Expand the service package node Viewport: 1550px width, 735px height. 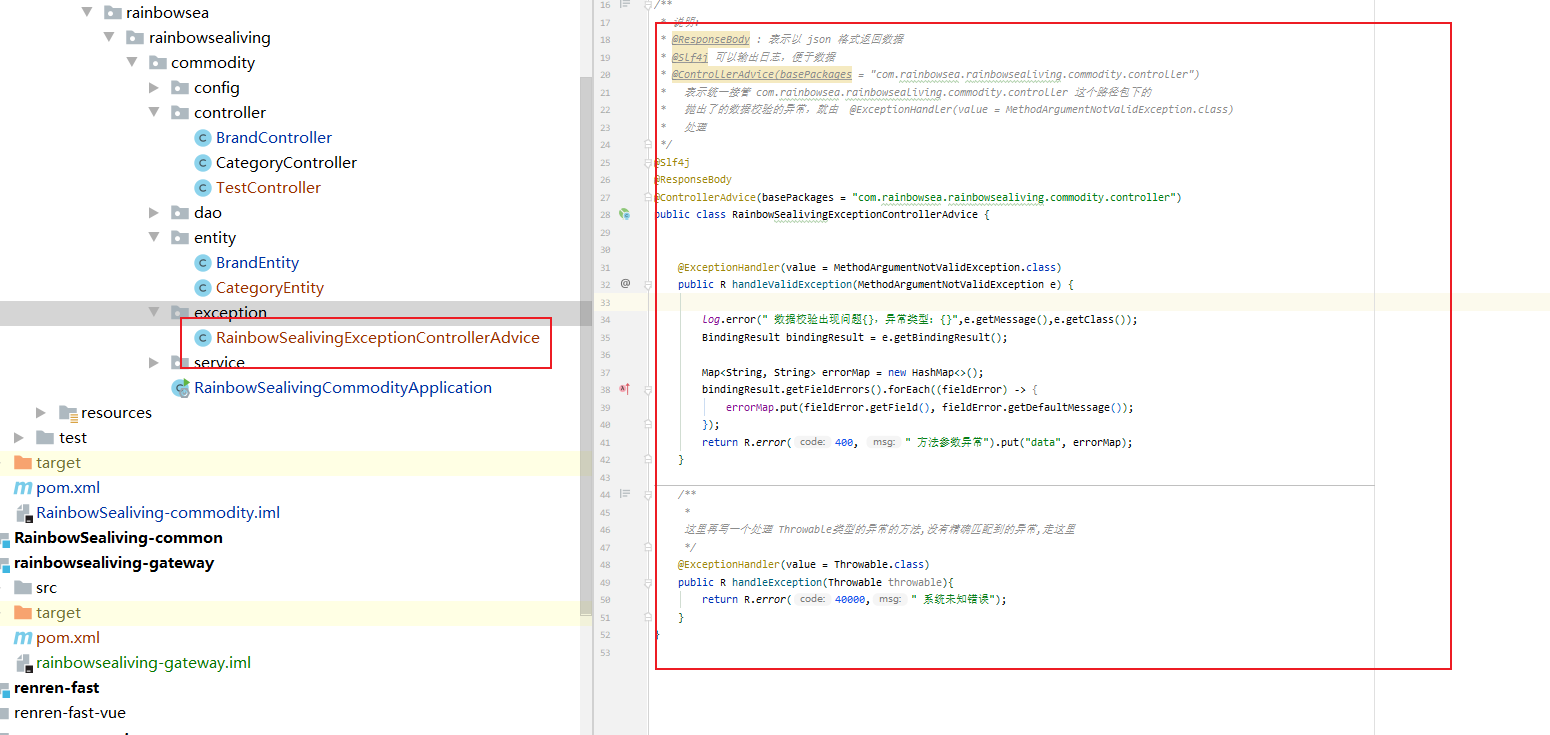click(154, 363)
